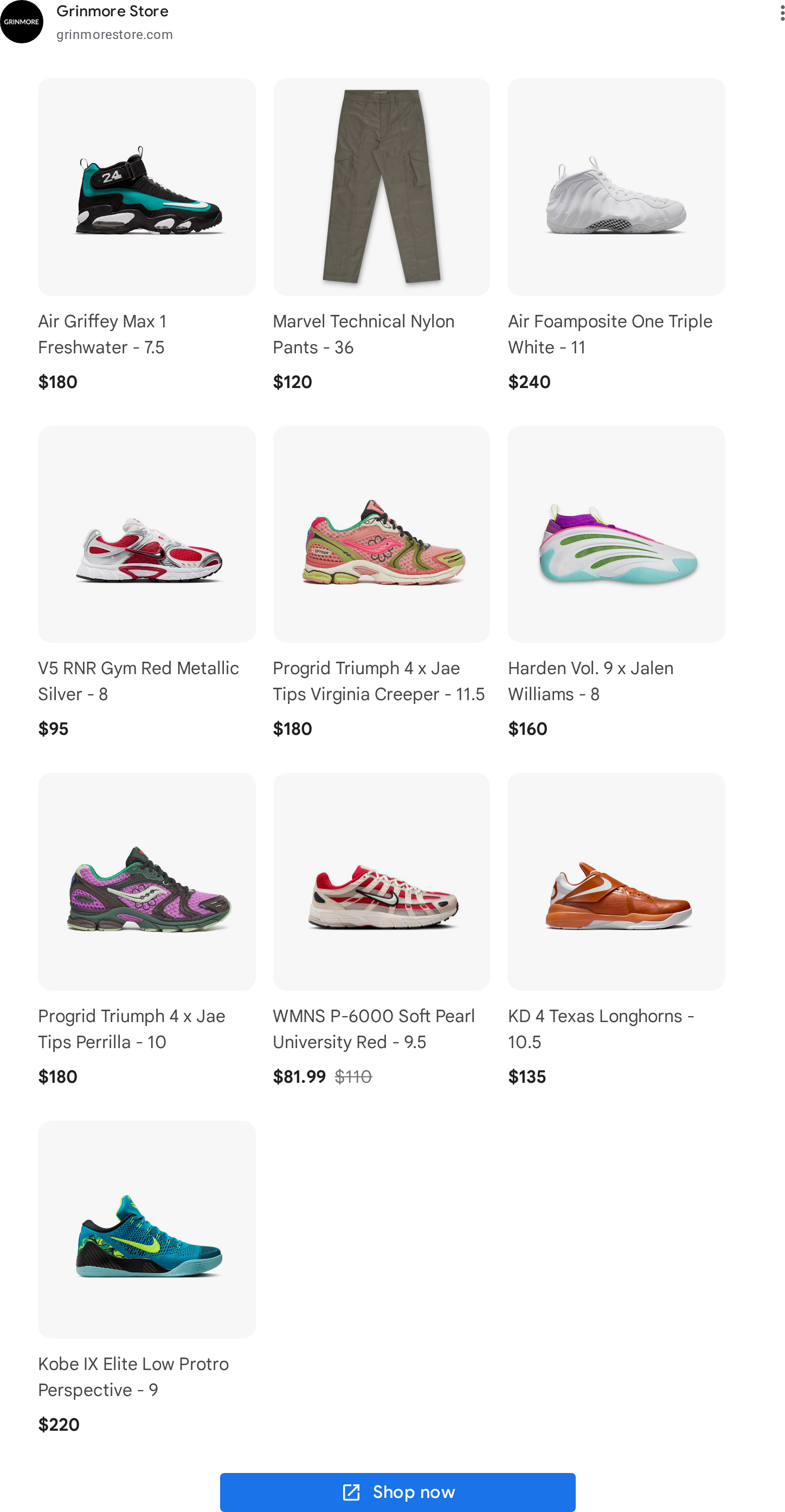Open the Progrid Triumph 4 Virginia Creeper image
The image size is (785, 1512).
click(381, 534)
